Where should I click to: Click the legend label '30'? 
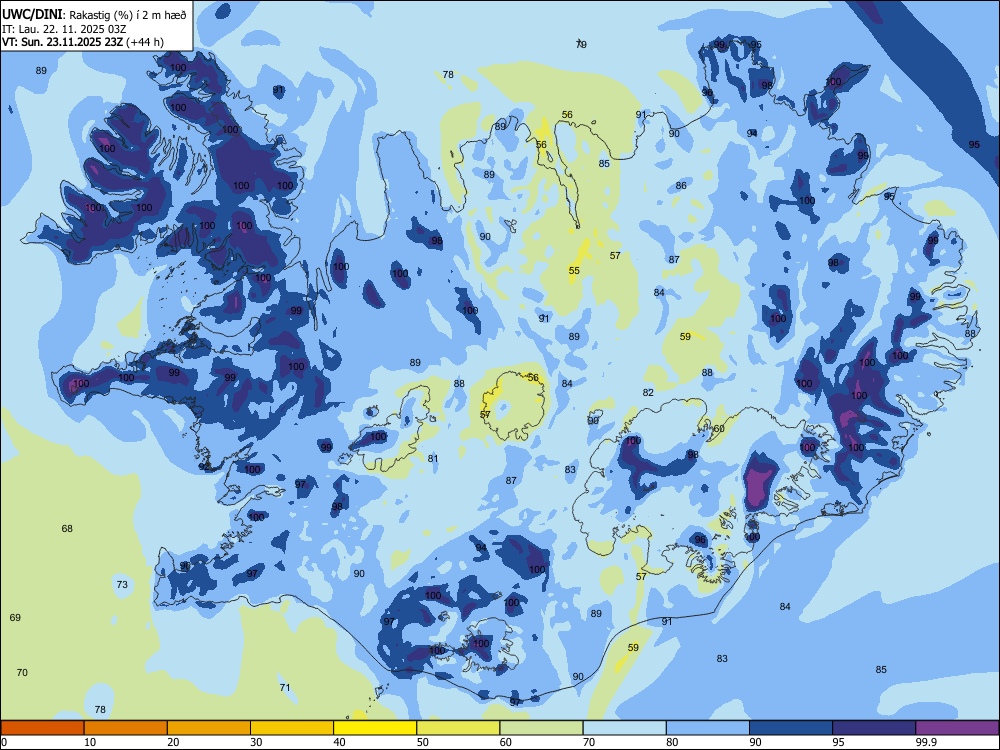[256, 742]
